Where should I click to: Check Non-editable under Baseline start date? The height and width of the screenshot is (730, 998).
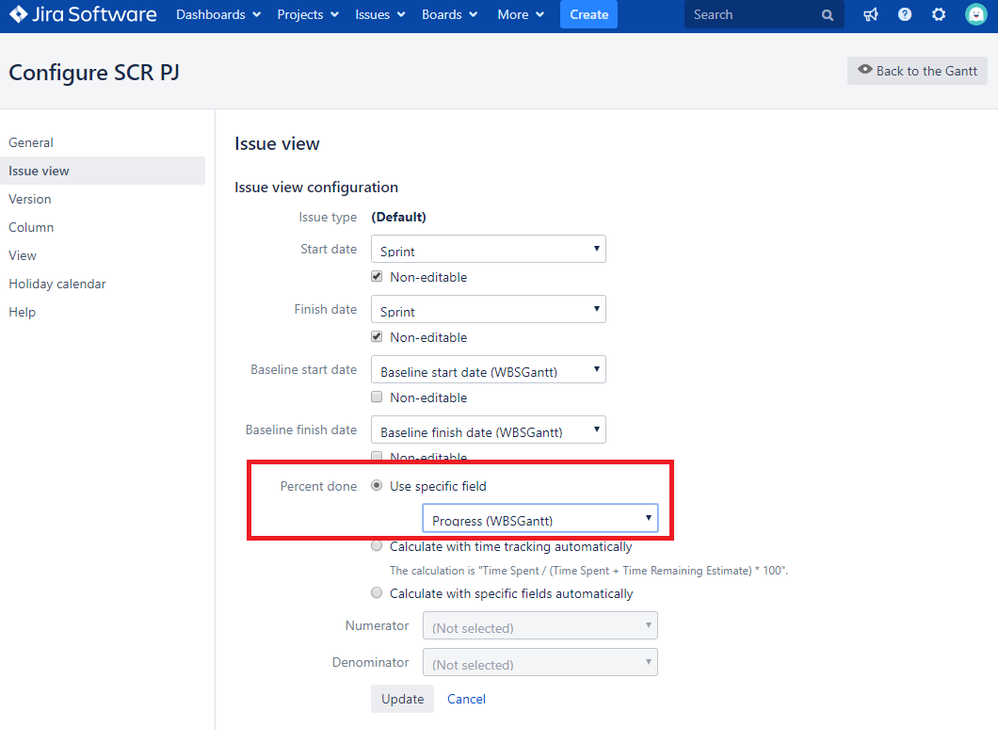click(x=377, y=397)
